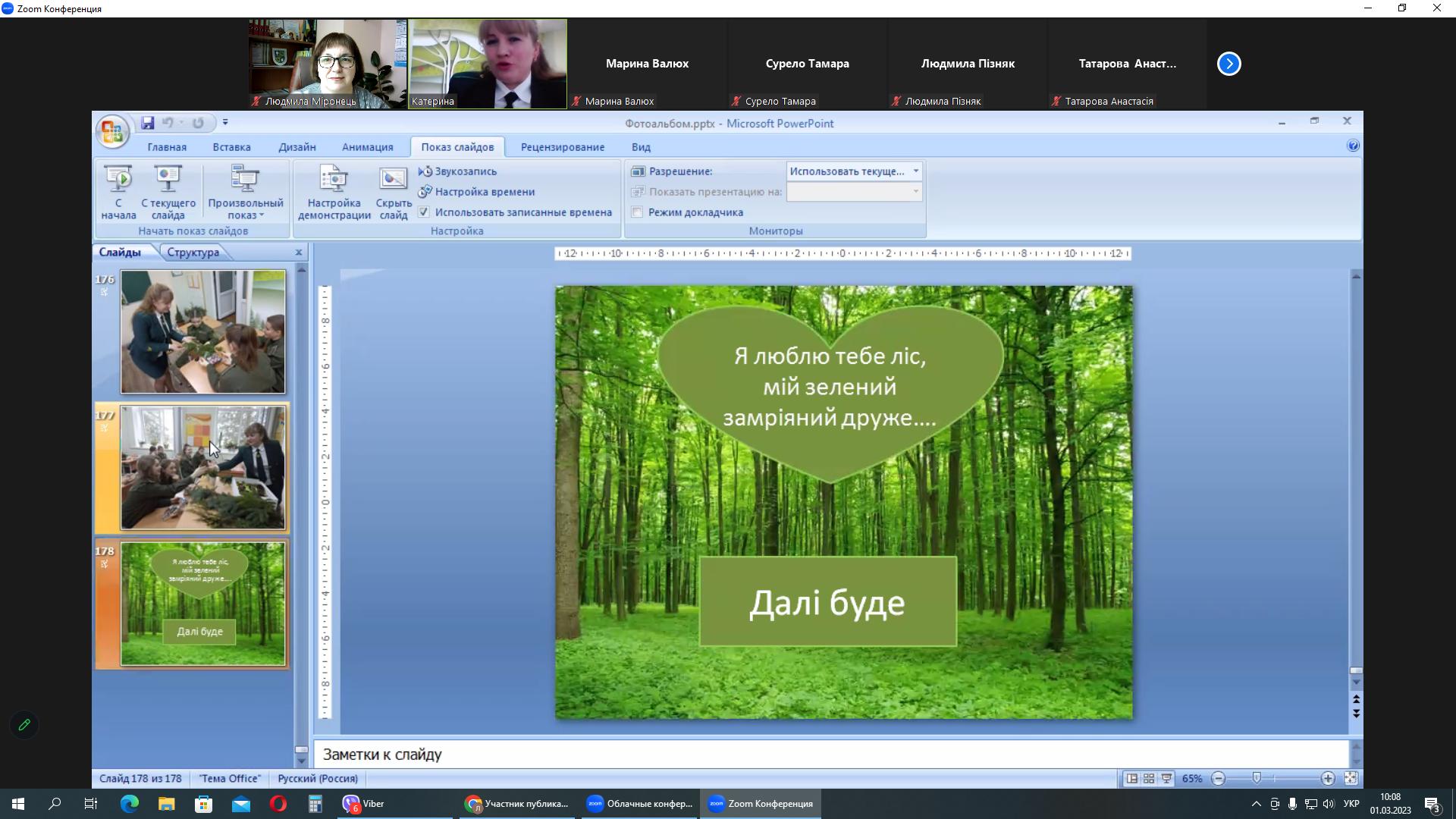Toggle 'Использовать записанные времена' checkbox
Image resolution: width=1456 pixels, height=819 pixels.
(424, 212)
